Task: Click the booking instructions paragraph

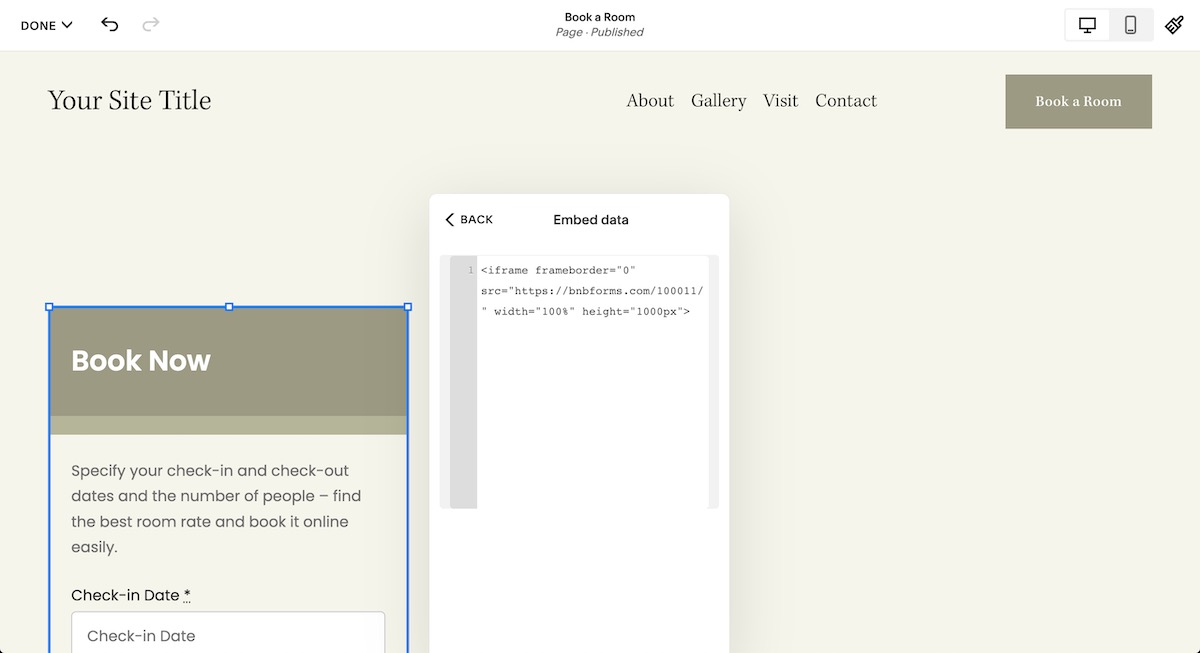Action: [216, 509]
